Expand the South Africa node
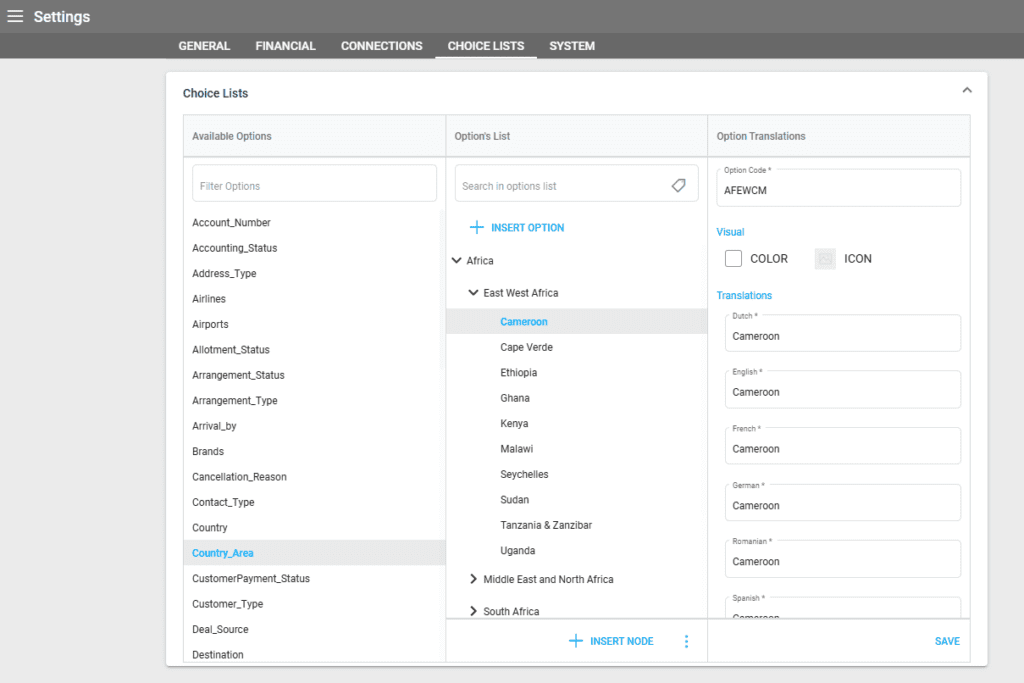This screenshot has height=683, width=1024. pyautogui.click(x=474, y=611)
